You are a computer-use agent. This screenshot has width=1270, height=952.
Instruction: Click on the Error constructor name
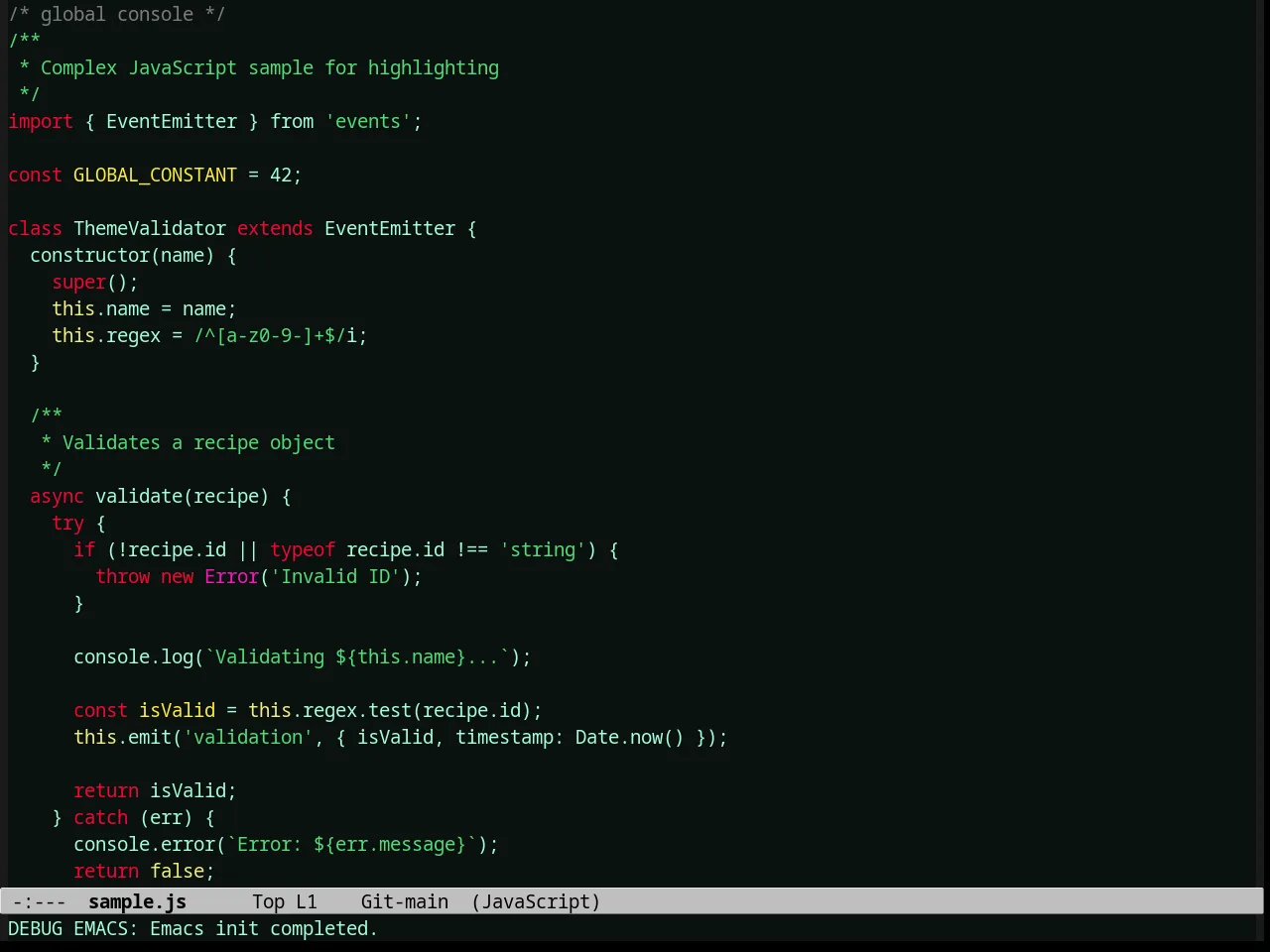tap(231, 576)
